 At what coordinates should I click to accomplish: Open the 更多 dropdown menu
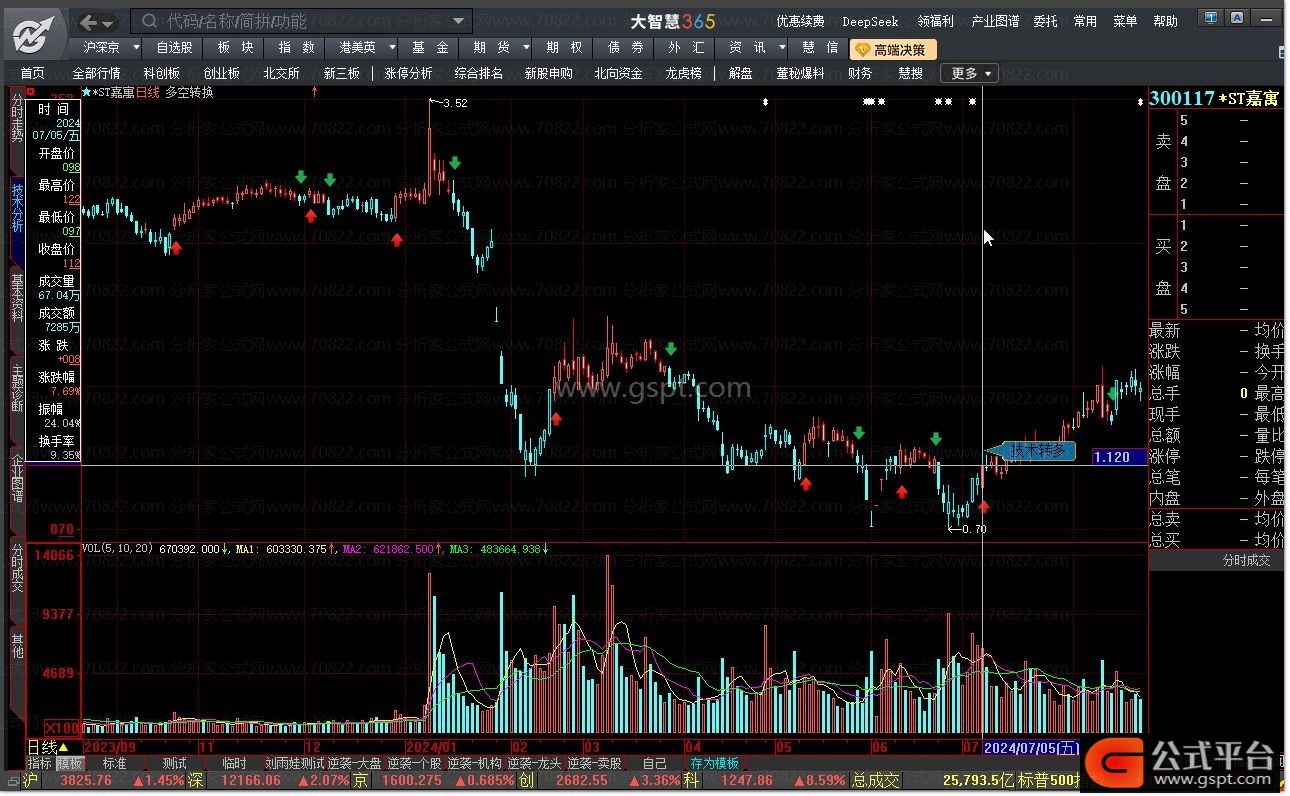coord(969,73)
